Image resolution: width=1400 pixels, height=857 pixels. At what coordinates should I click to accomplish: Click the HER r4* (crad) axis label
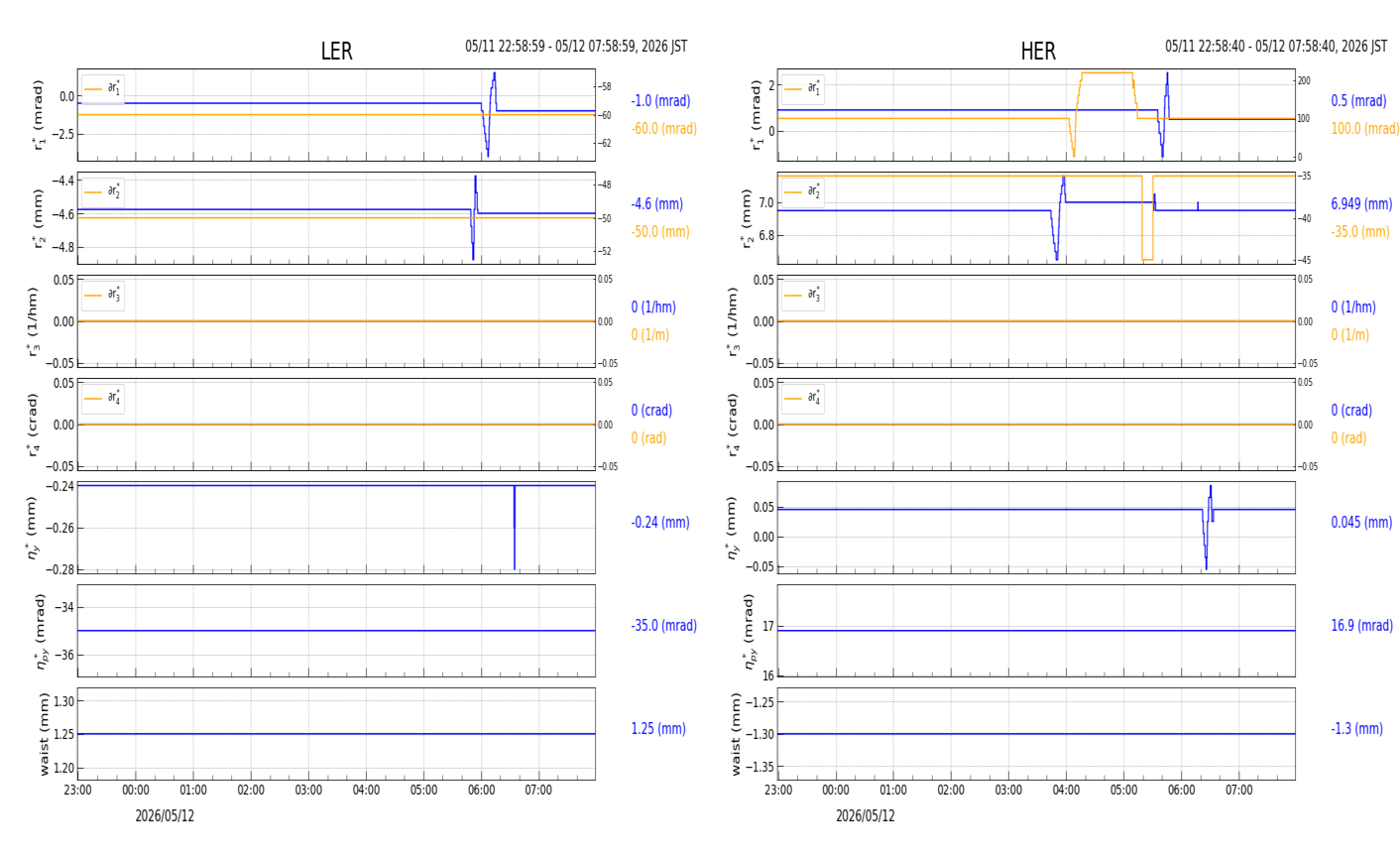(733, 425)
